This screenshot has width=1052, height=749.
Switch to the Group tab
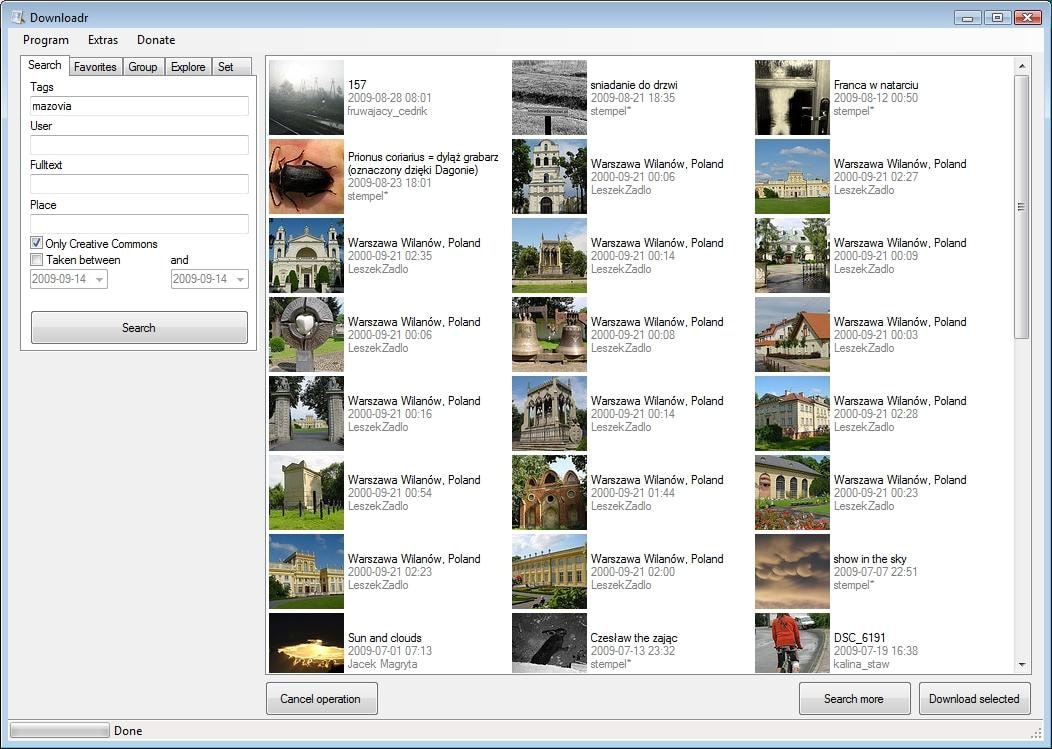coord(142,66)
